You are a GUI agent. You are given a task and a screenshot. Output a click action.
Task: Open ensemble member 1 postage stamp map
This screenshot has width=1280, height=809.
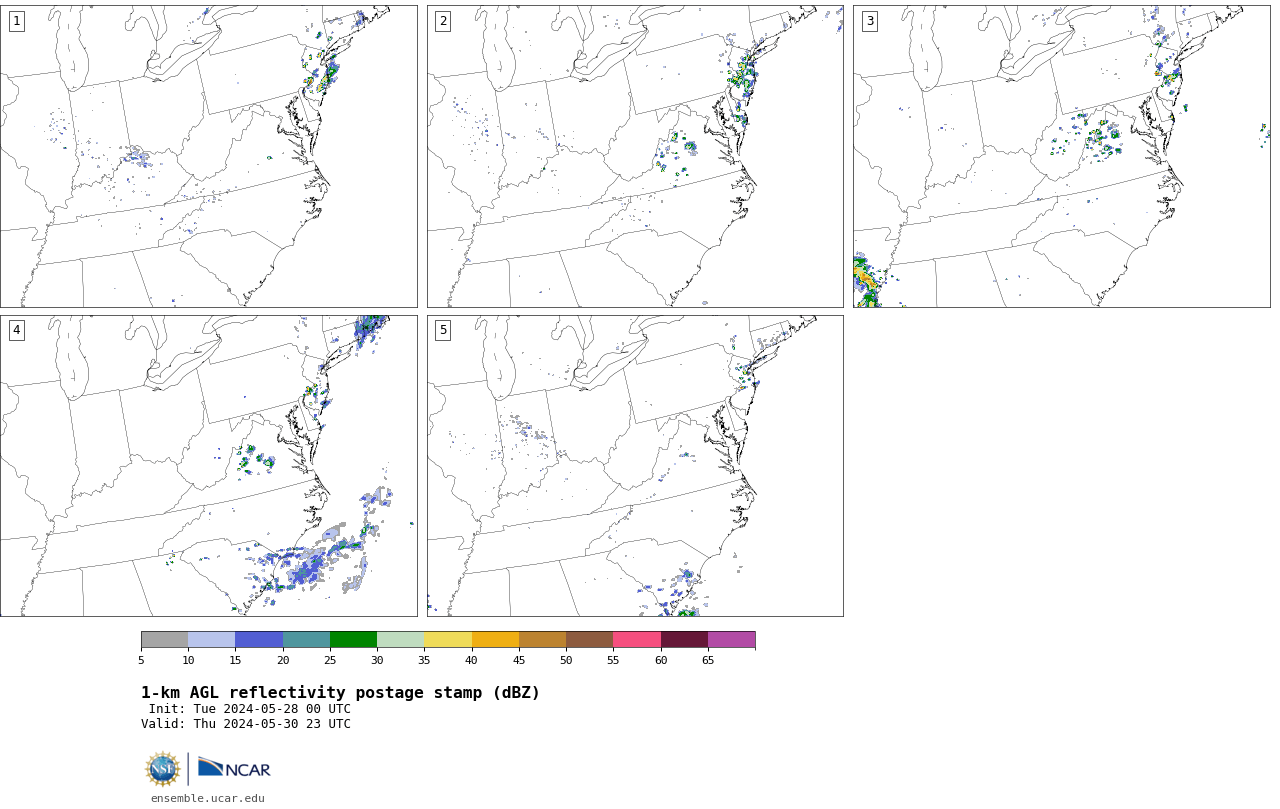click(x=208, y=156)
